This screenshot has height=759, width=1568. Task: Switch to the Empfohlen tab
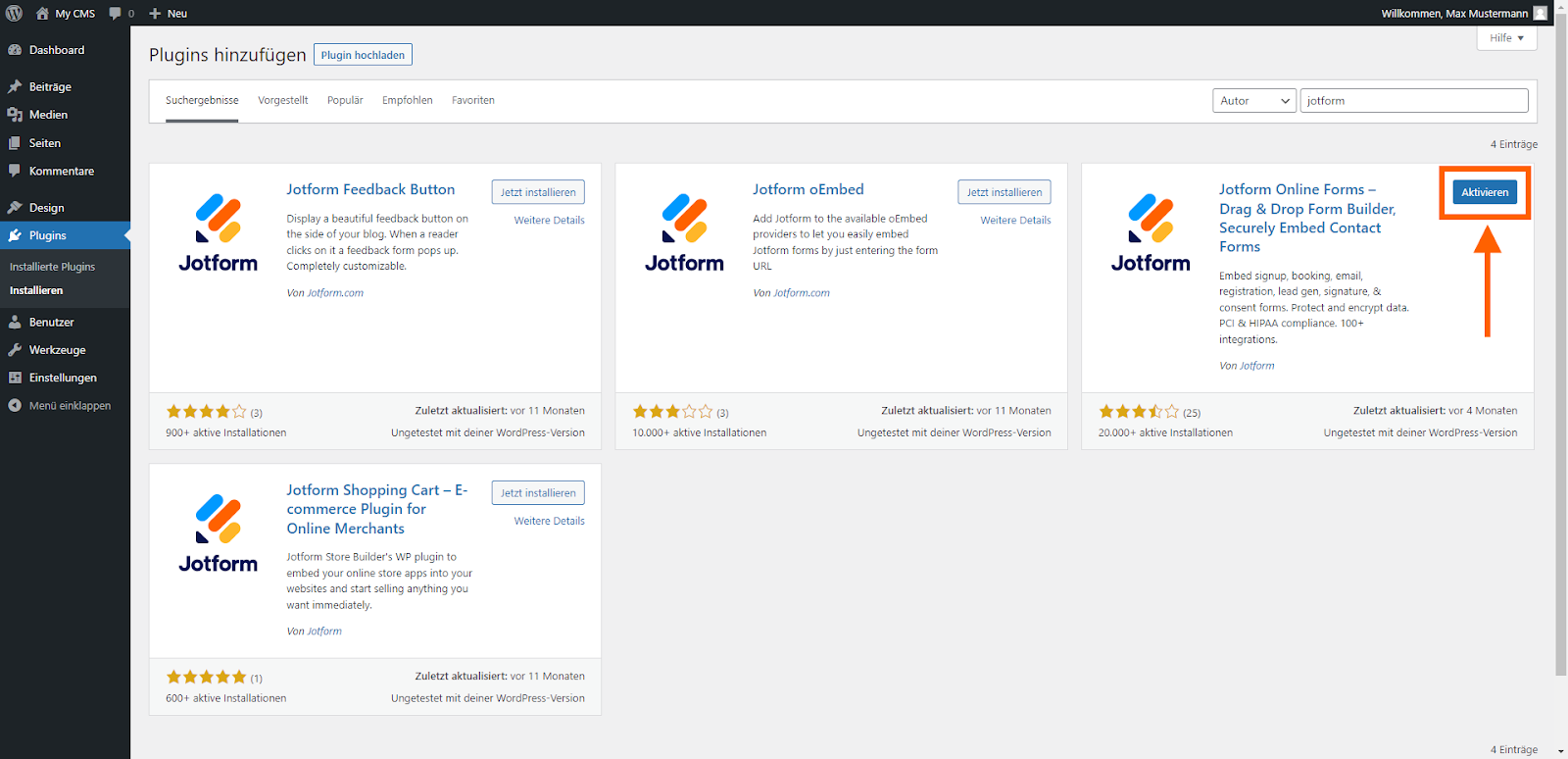408,100
